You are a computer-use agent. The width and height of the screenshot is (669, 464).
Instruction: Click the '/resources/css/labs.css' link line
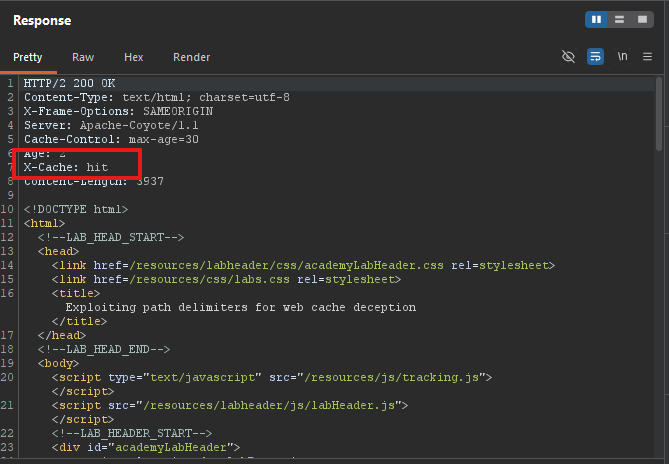[226, 279]
